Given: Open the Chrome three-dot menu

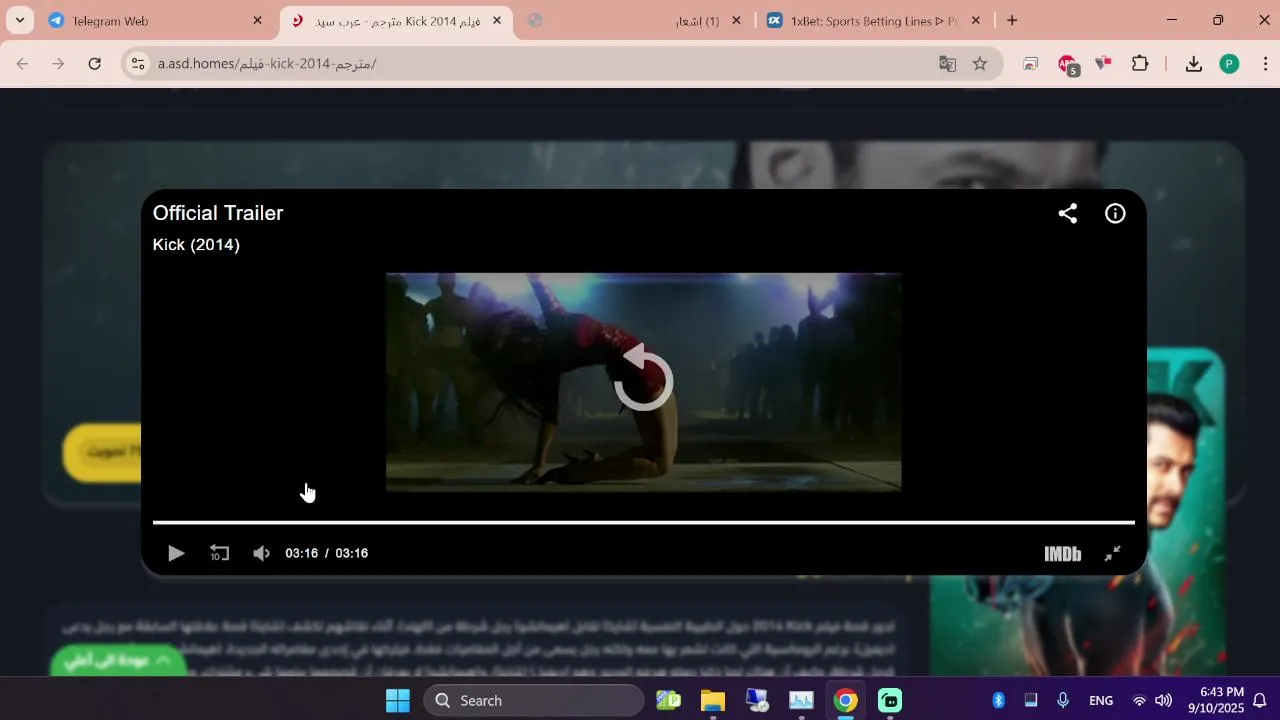Looking at the screenshot, I should [1265, 64].
